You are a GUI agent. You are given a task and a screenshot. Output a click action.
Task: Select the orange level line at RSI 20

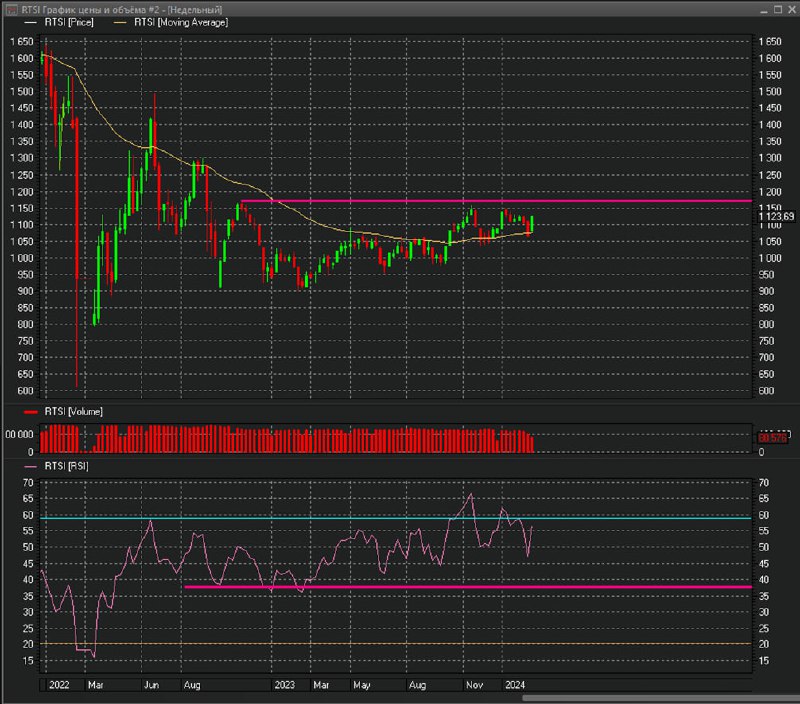(x=395, y=644)
